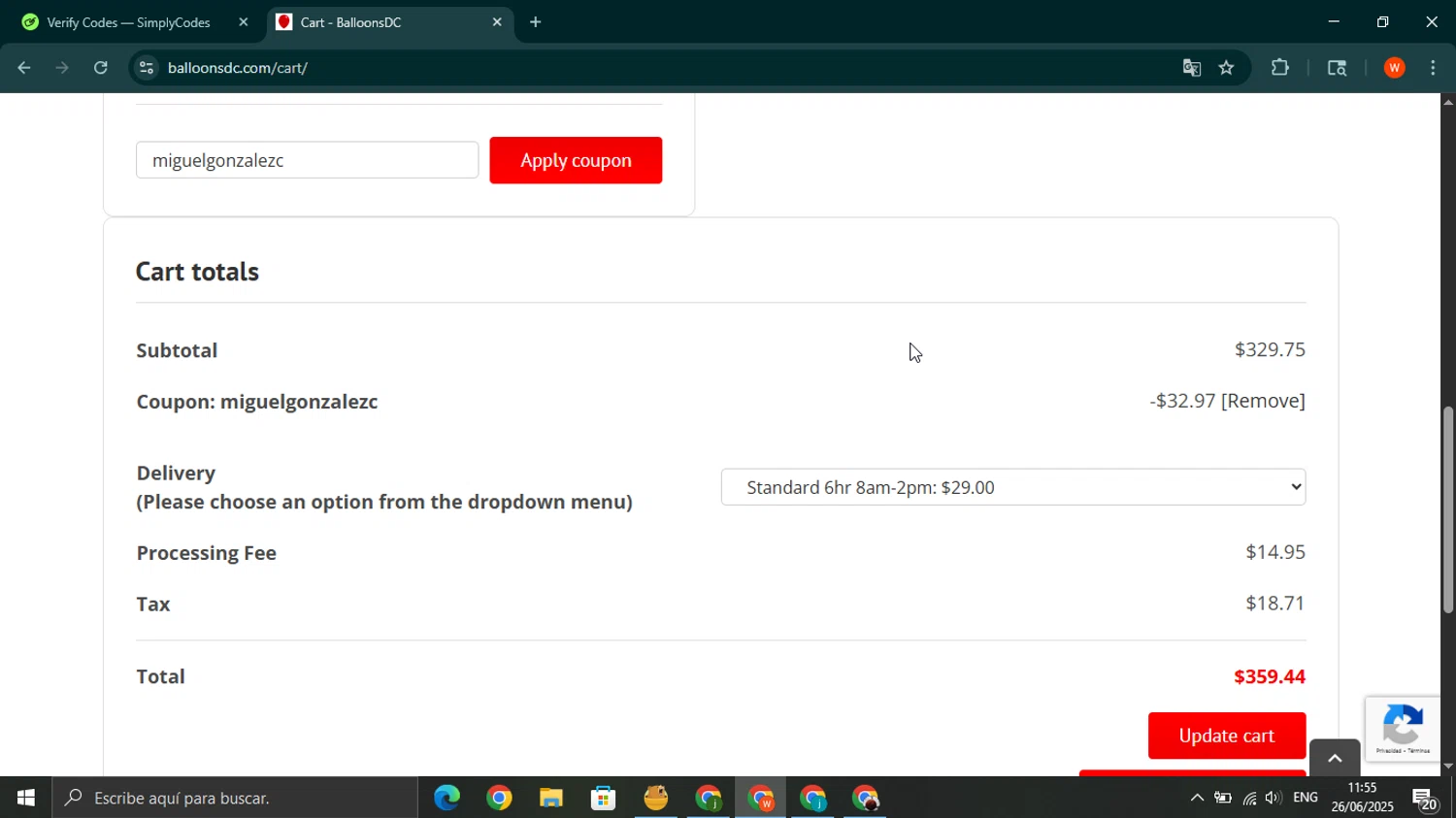
Task: Open Microsoft Store from the taskbar
Action: pos(604,798)
